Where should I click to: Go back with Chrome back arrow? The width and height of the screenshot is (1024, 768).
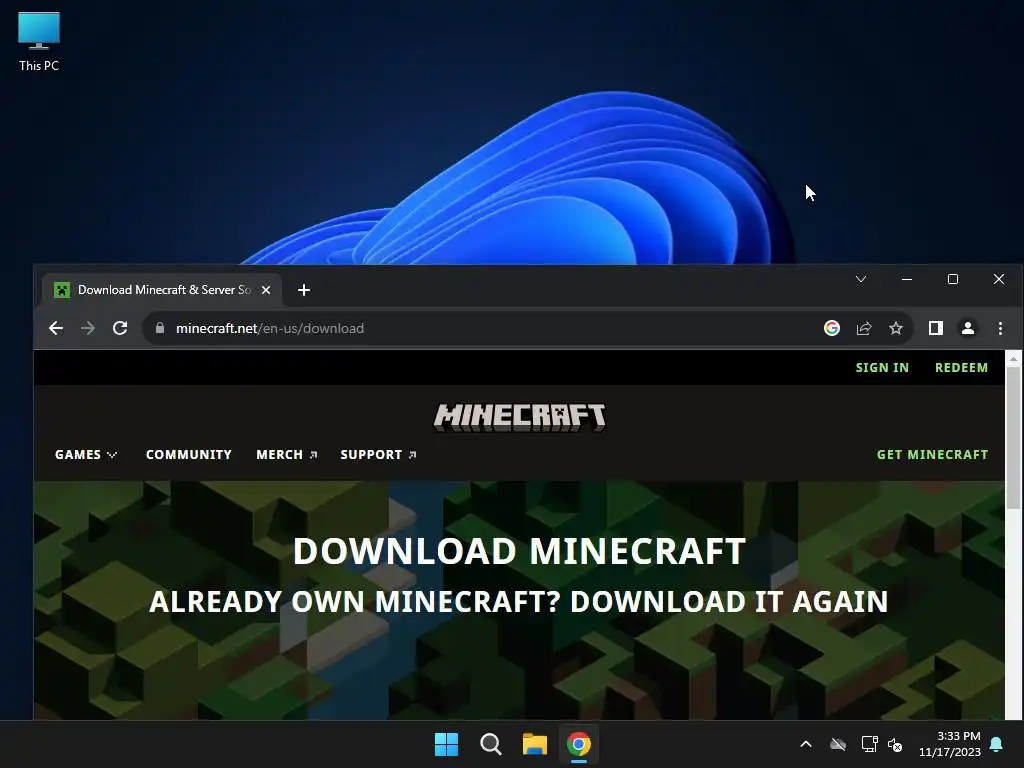pos(56,328)
